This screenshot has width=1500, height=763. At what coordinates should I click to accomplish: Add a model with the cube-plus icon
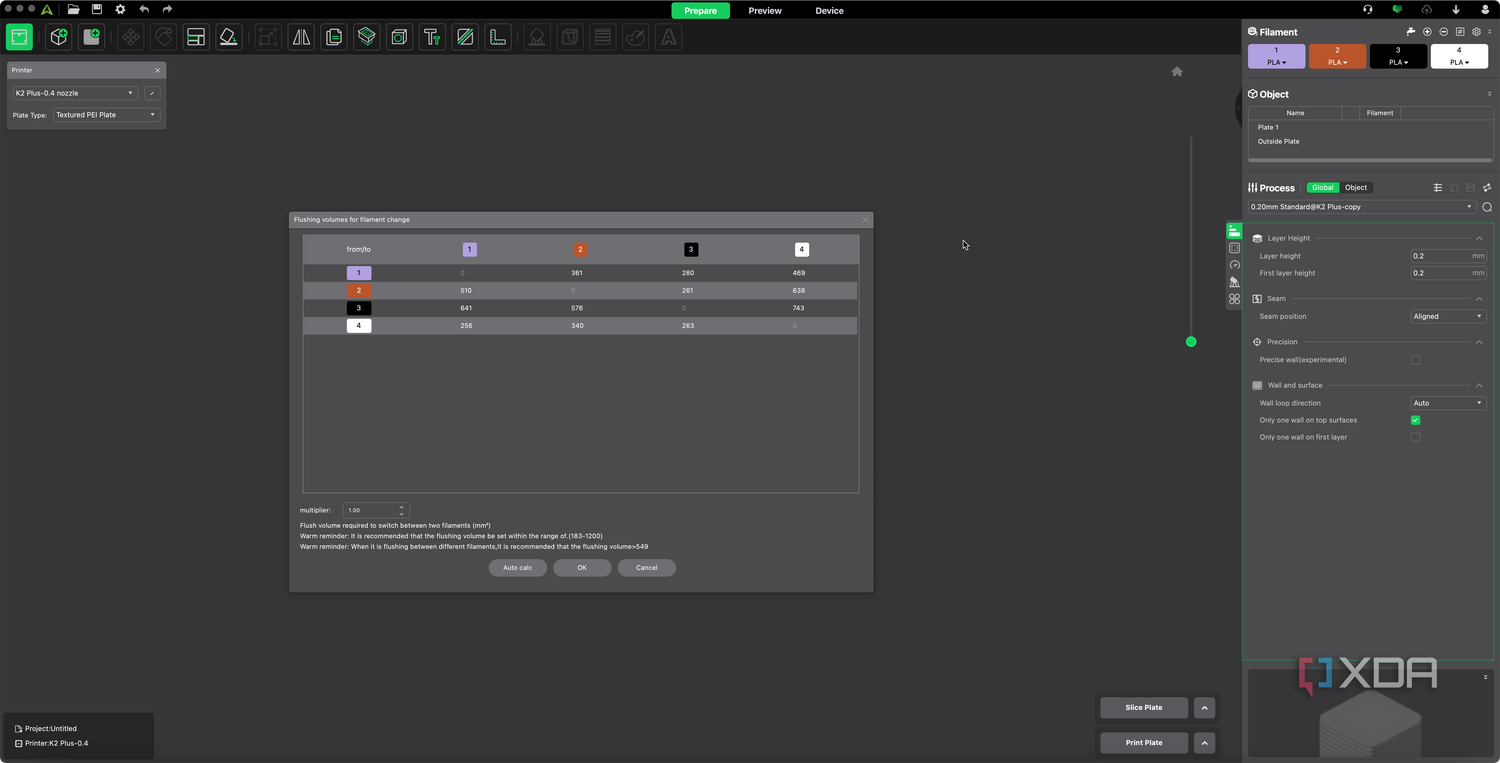(x=59, y=37)
